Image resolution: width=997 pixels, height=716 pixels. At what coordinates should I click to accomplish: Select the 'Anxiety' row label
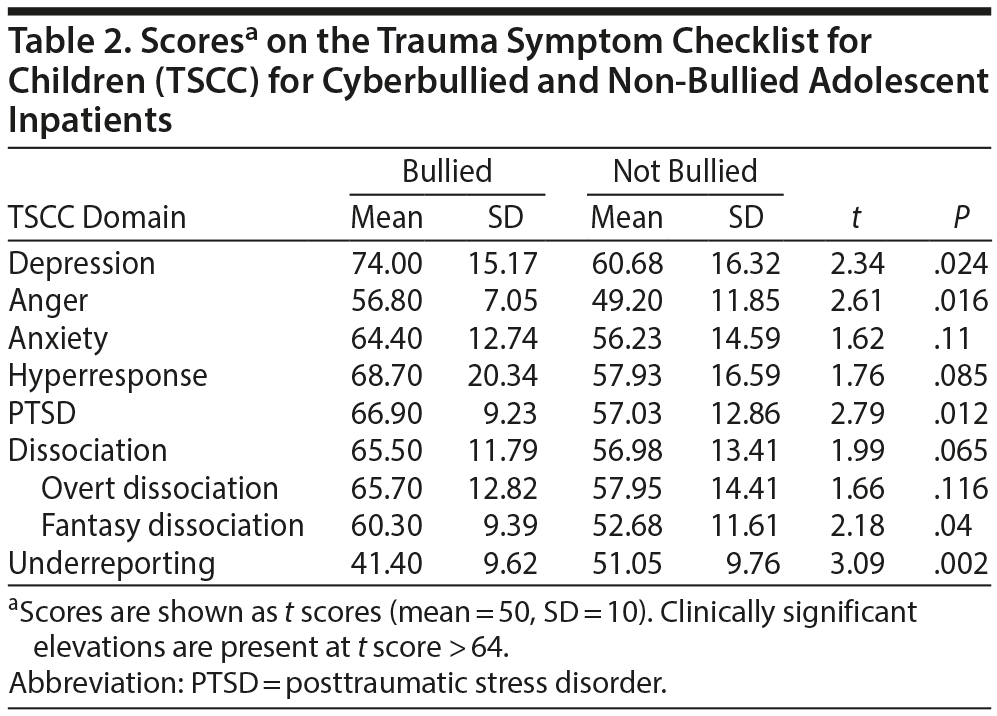[x=58, y=338]
